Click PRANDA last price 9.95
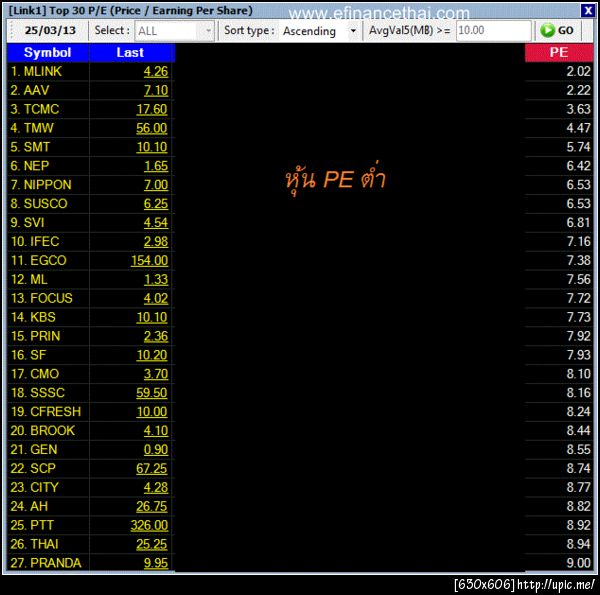The height and width of the screenshot is (595, 600). click(x=156, y=563)
